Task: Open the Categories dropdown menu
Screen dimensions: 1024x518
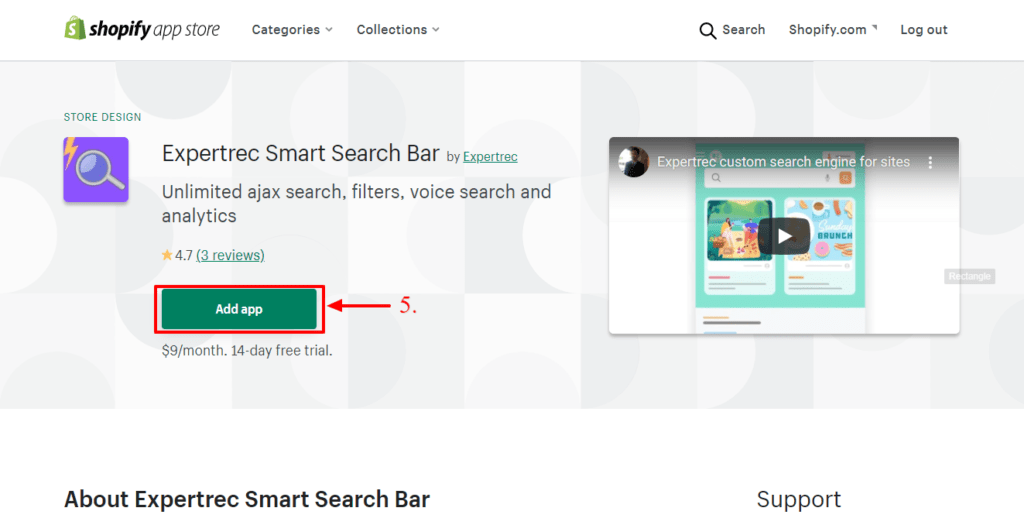Action: [x=292, y=30]
